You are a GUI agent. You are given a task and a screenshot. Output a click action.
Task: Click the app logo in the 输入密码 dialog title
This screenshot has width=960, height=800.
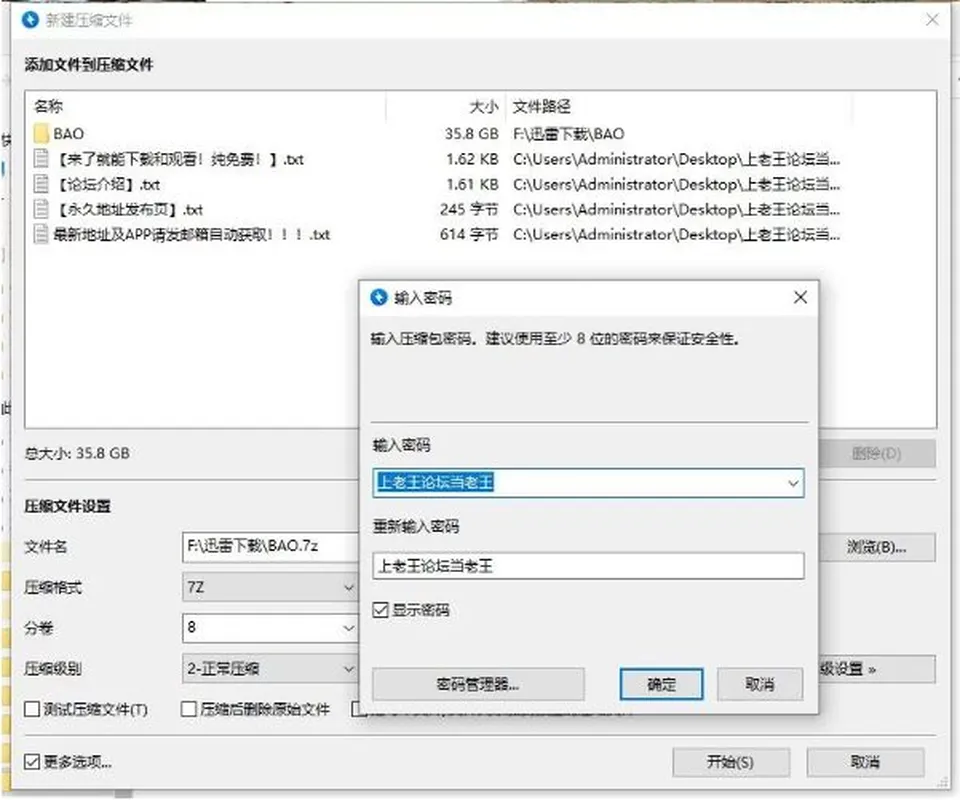pyautogui.click(x=379, y=297)
